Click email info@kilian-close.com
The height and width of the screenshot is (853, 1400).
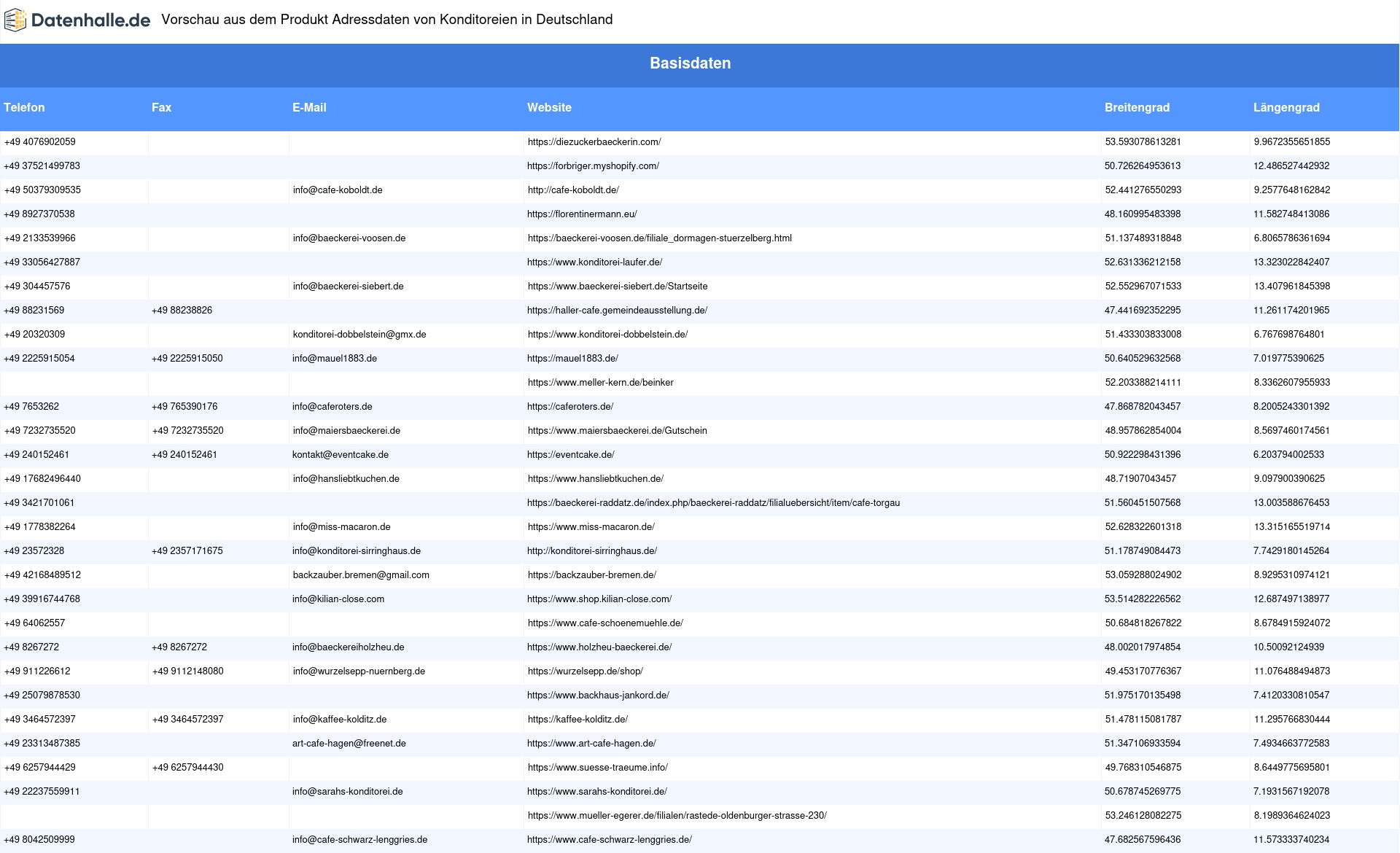(x=338, y=599)
